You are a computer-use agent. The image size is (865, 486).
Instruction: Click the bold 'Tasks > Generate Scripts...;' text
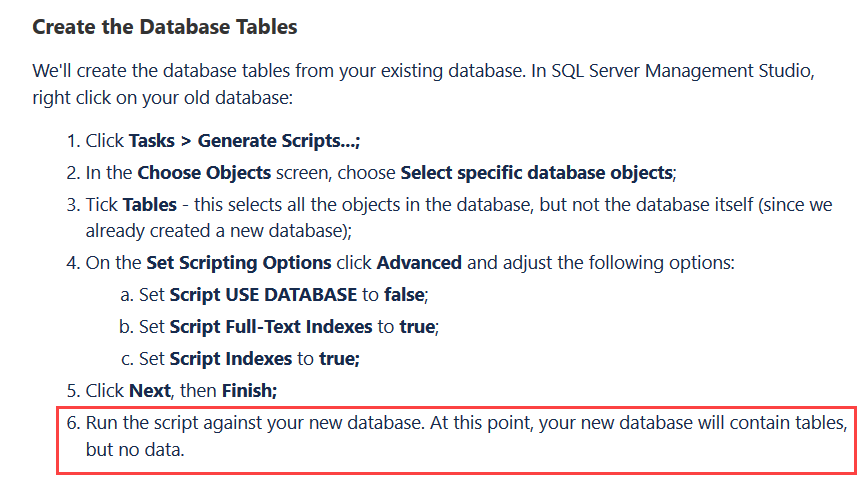tap(244, 141)
